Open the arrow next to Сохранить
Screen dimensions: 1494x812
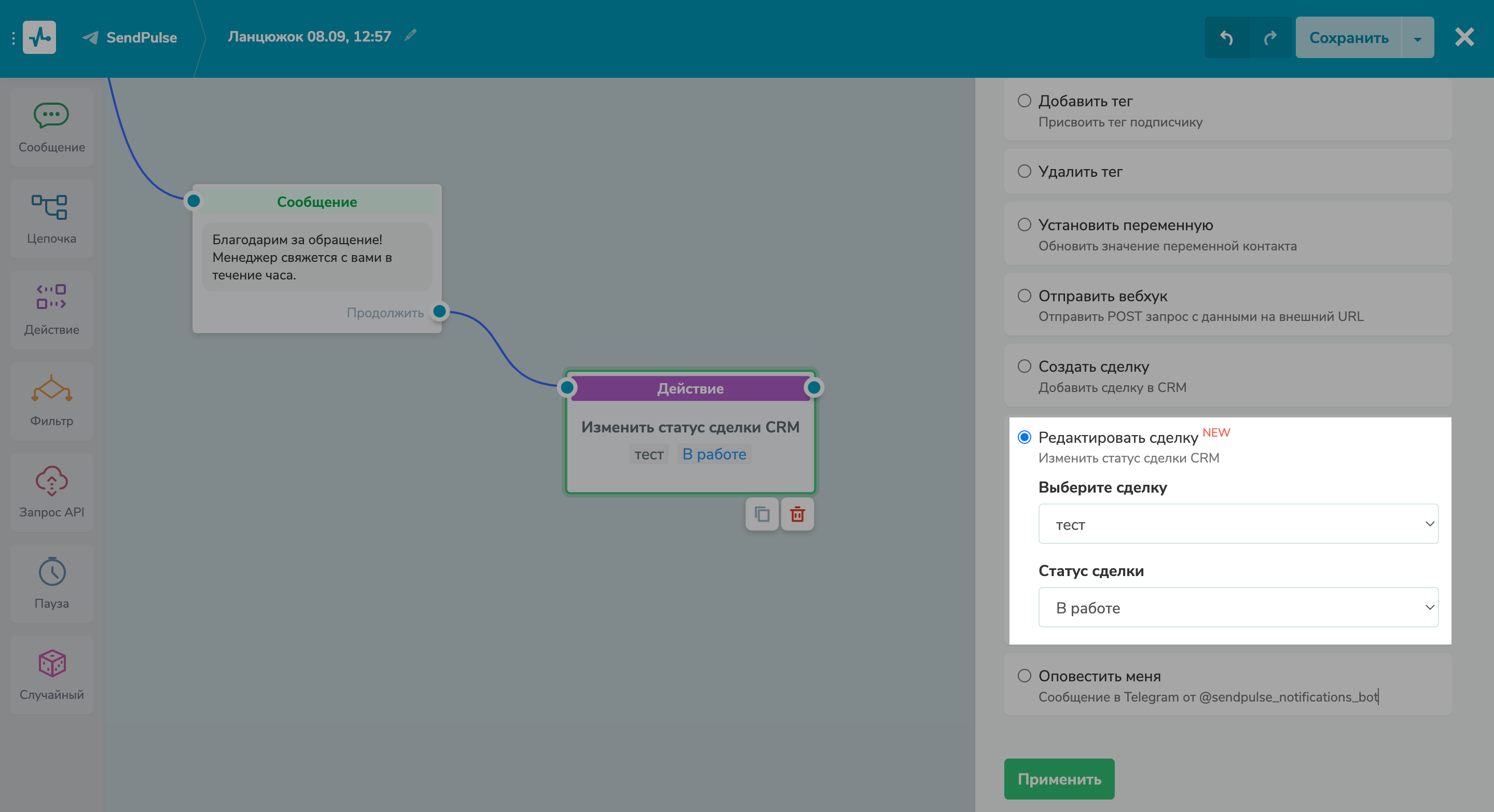(x=1417, y=38)
